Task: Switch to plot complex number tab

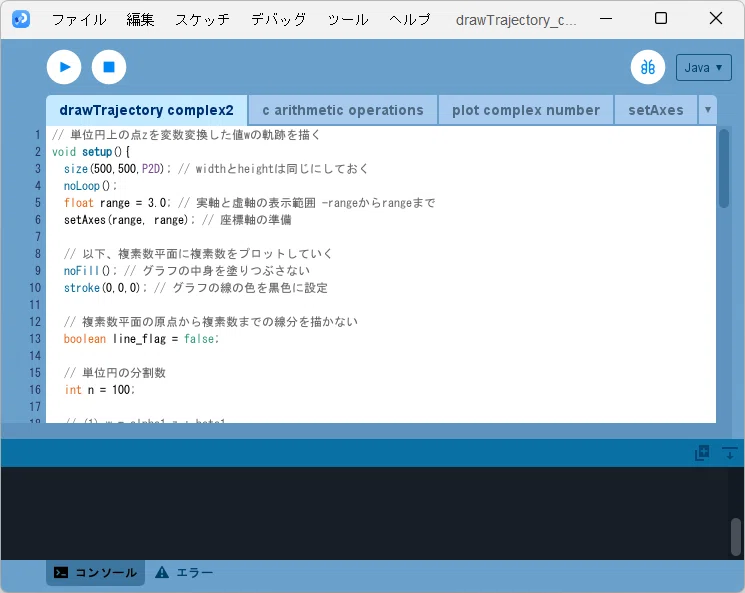Action: pos(525,110)
